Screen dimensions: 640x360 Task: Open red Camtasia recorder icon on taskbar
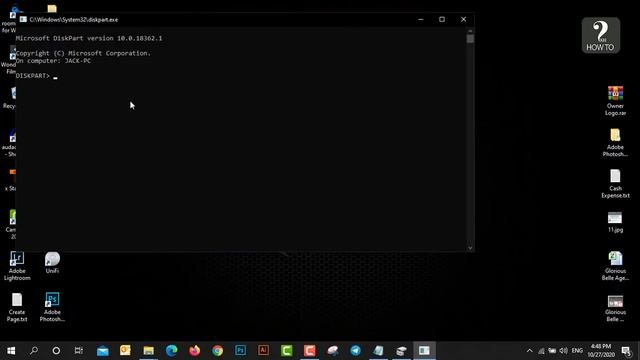pyautogui.click(x=309, y=351)
